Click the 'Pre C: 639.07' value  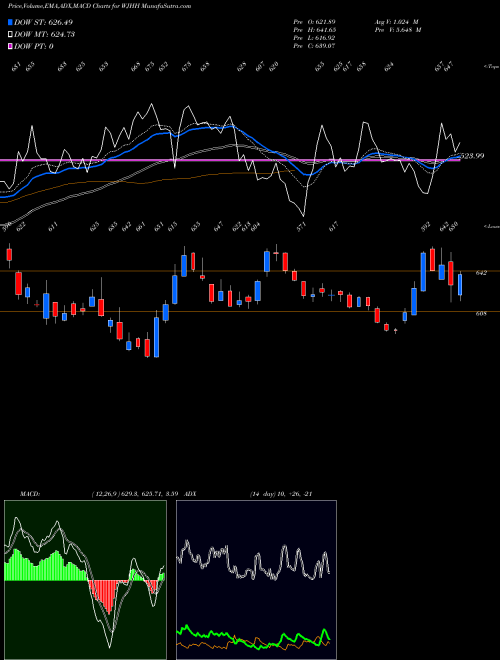click(x=314, y=46)
